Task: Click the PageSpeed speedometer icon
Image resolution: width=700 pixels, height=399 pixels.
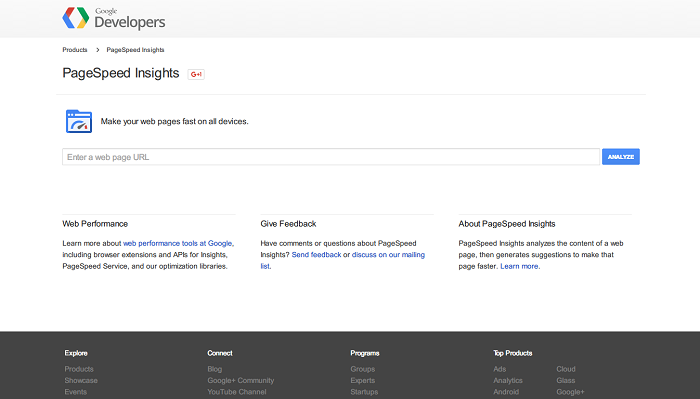Action: (x=79, y=121)
